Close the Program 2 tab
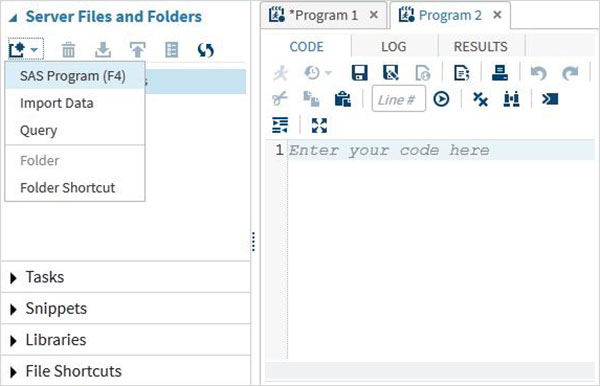Viewport: 600px width, 386px height. [x=497, y=15]
